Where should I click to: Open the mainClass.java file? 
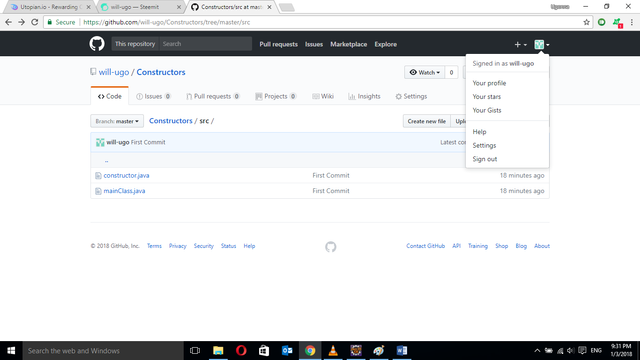click(124, 191)
